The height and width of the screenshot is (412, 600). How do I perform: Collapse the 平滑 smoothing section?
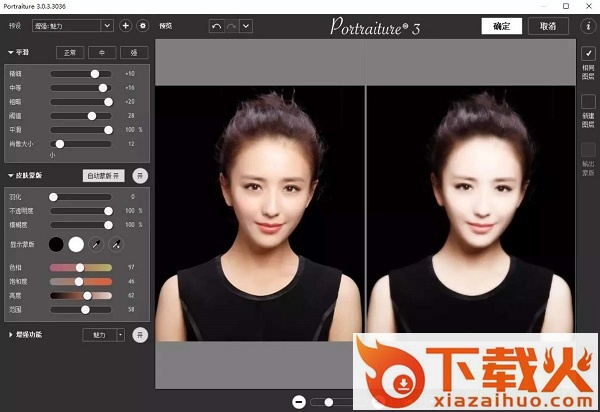11,52
